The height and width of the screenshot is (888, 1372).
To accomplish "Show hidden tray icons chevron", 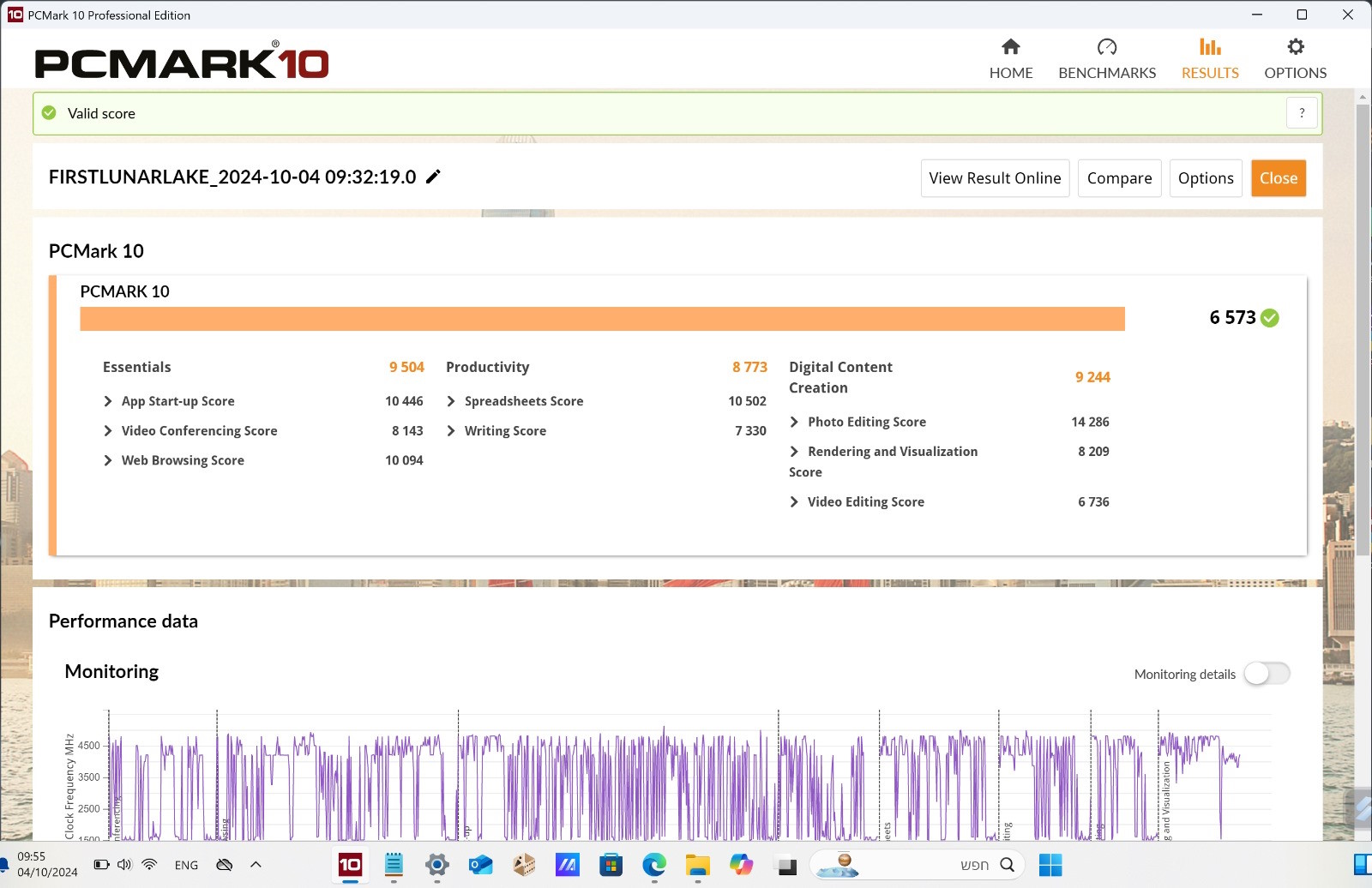I will coord(256,865).
